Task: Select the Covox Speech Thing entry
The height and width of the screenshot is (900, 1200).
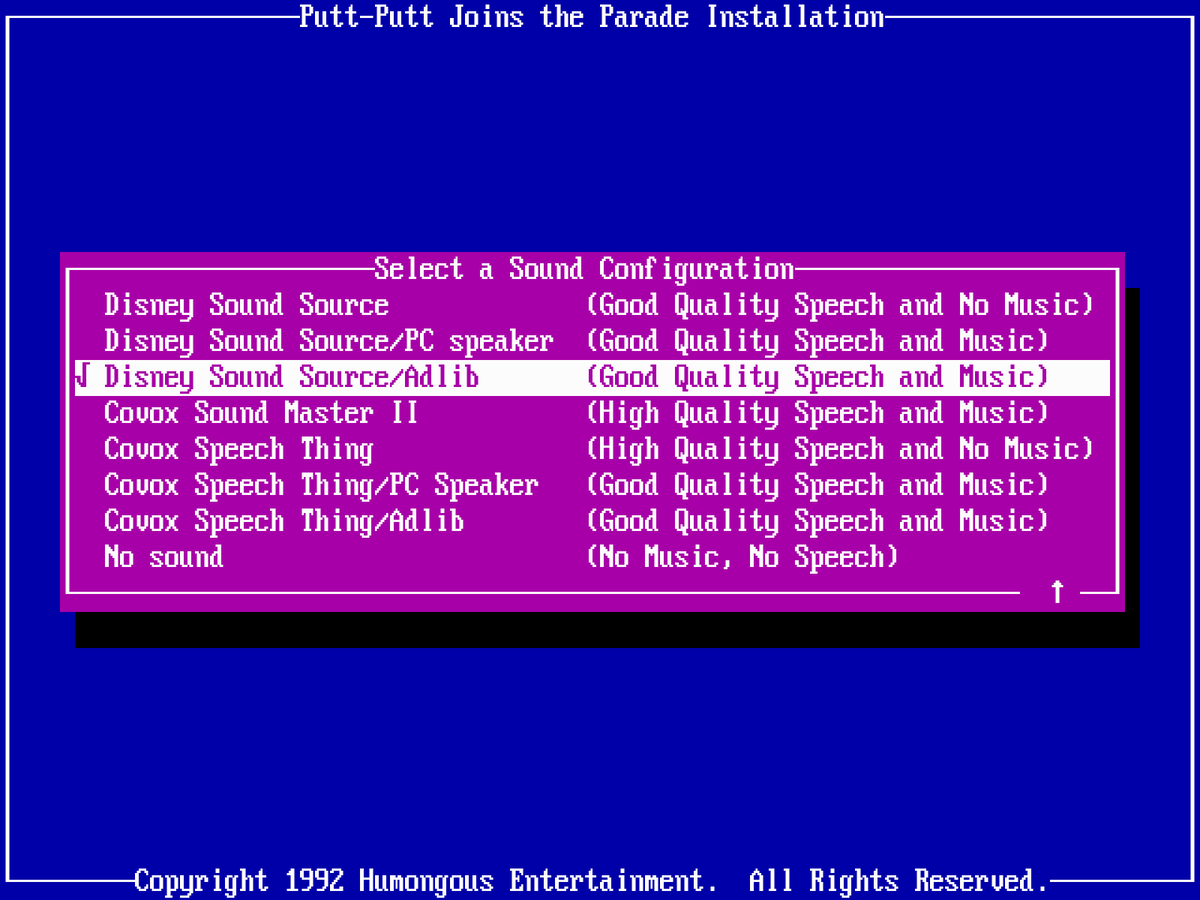Action: [x=592, y=450]
